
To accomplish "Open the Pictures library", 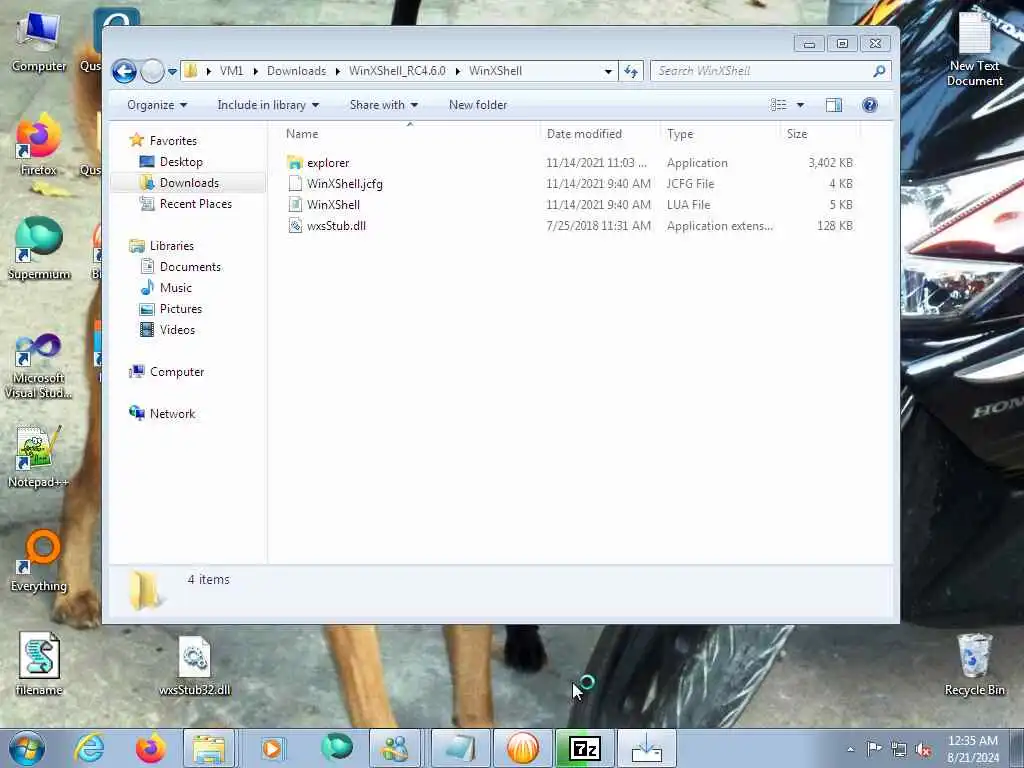I will 180,308.
